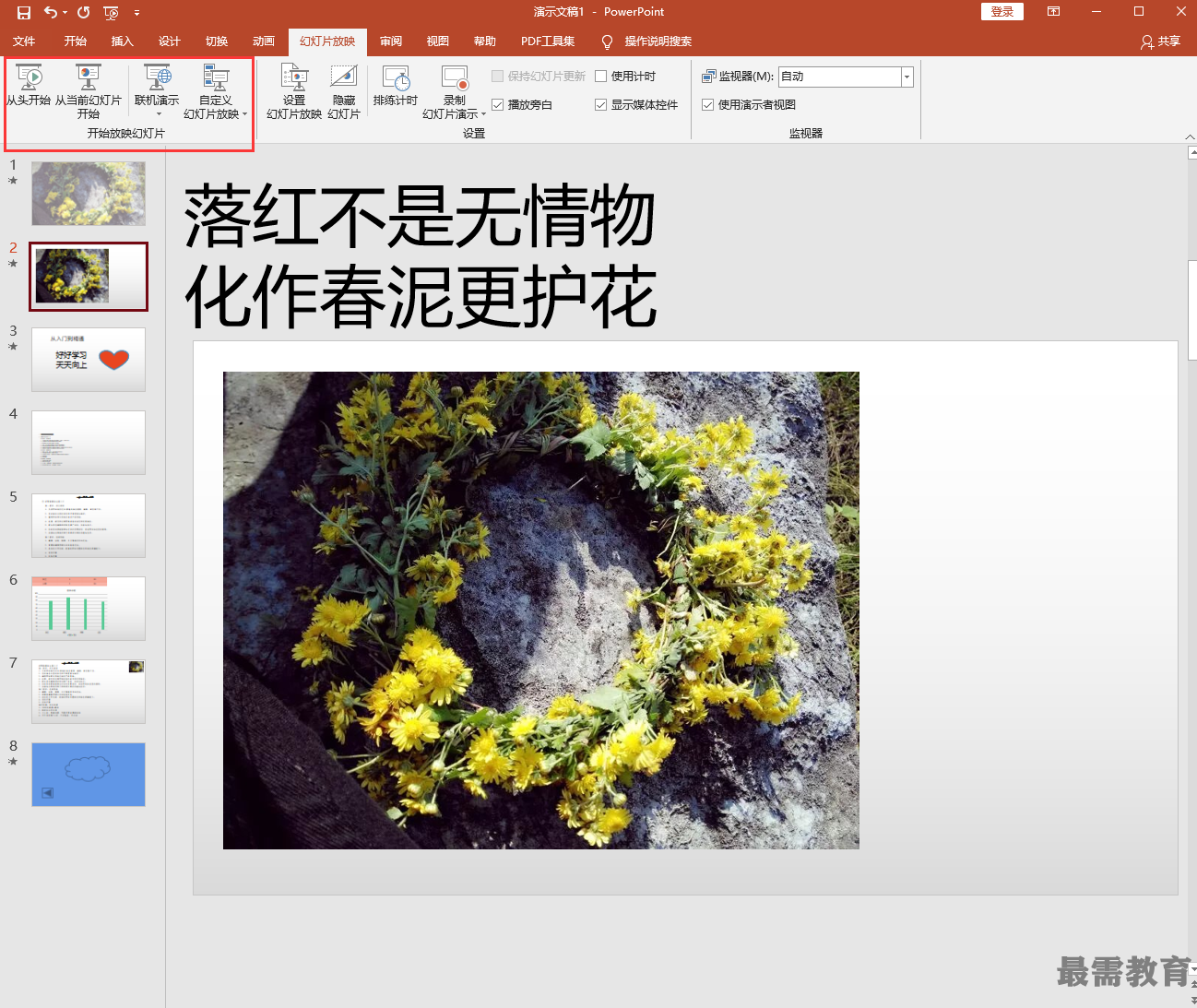This screenshot has width=1197, height=1008.
Task: Switch to the 帮助 (Help) tab
Action: click(x=485, y=42)
